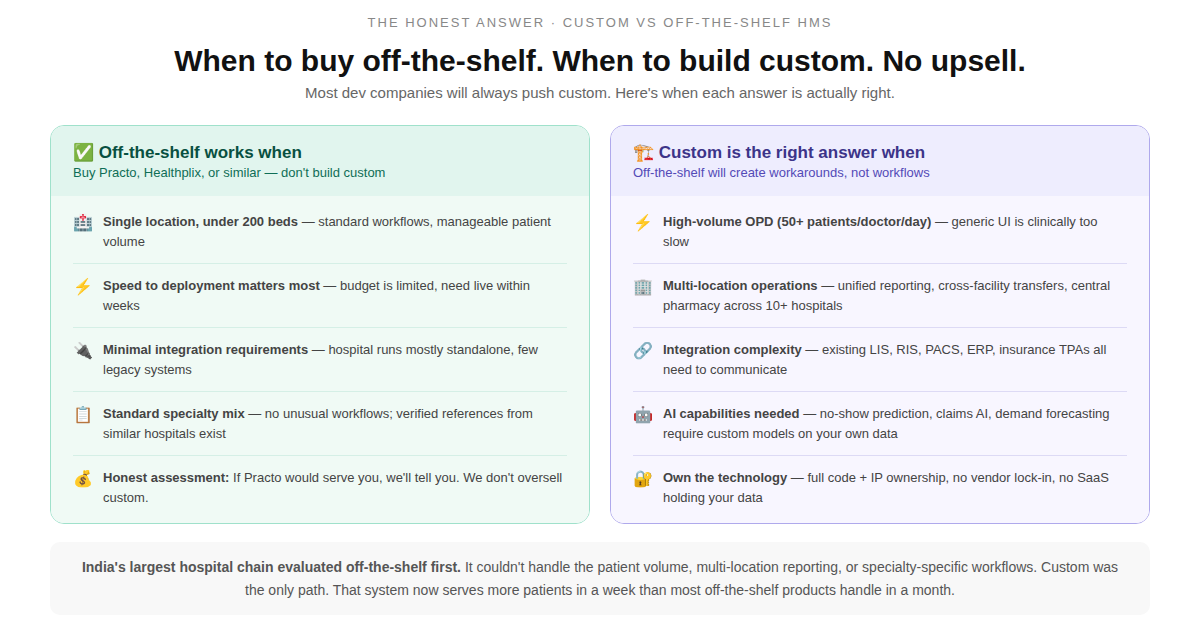Click the office building icon beside Multi-location operations
Viewport: 1200px width, 630px height.
pos(643,287)
